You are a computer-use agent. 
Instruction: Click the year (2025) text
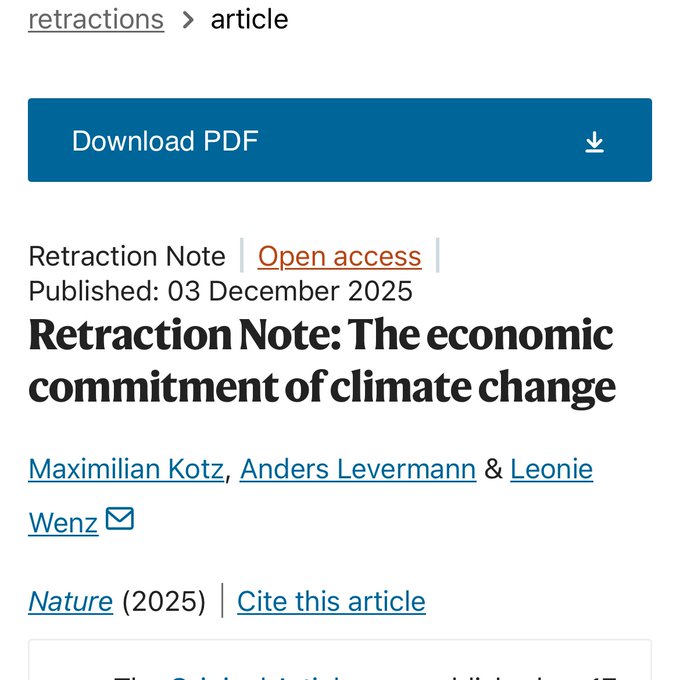pos(164,601)
